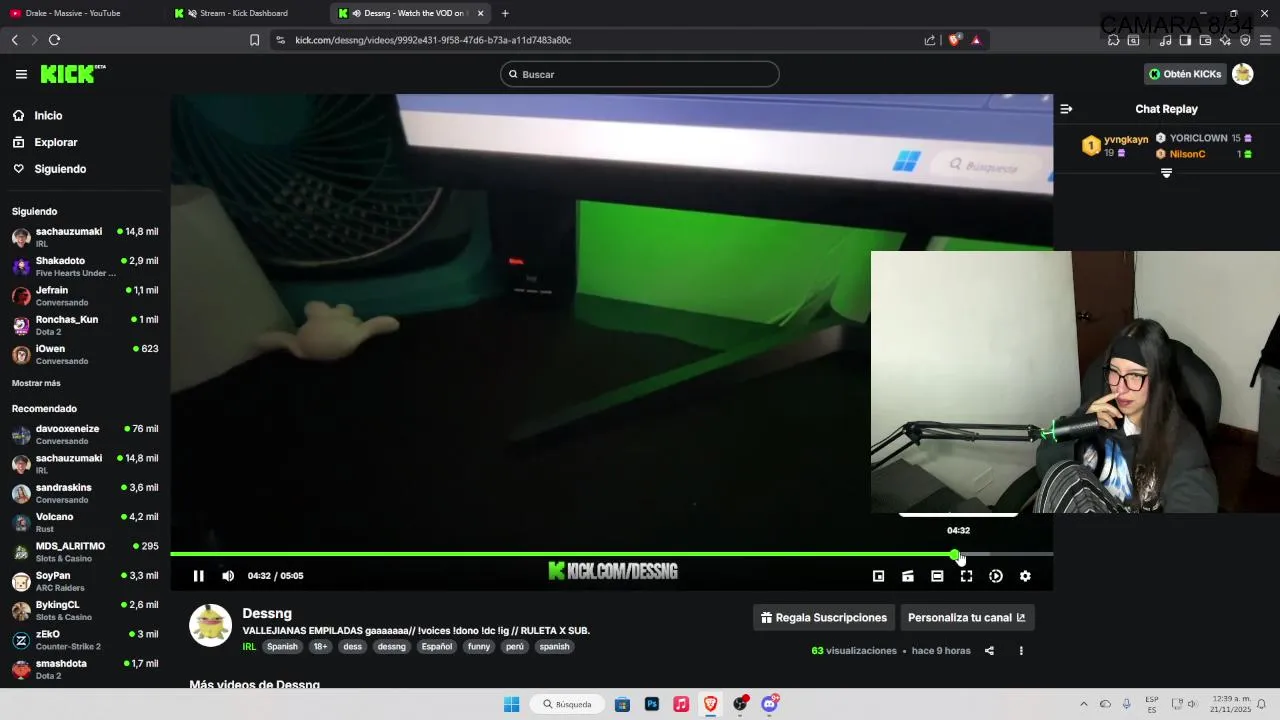Click the kick.com address bar URL
The image size is (1280, 720).
(x=433, y=40)
